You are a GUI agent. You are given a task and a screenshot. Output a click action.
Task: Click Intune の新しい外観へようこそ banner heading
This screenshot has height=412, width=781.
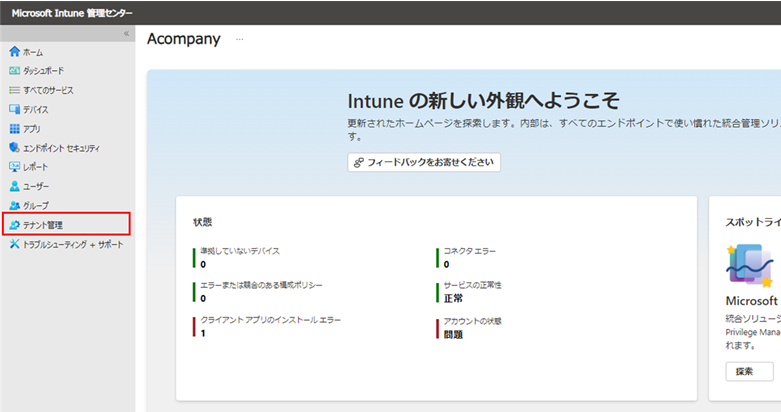coord(483,101)
